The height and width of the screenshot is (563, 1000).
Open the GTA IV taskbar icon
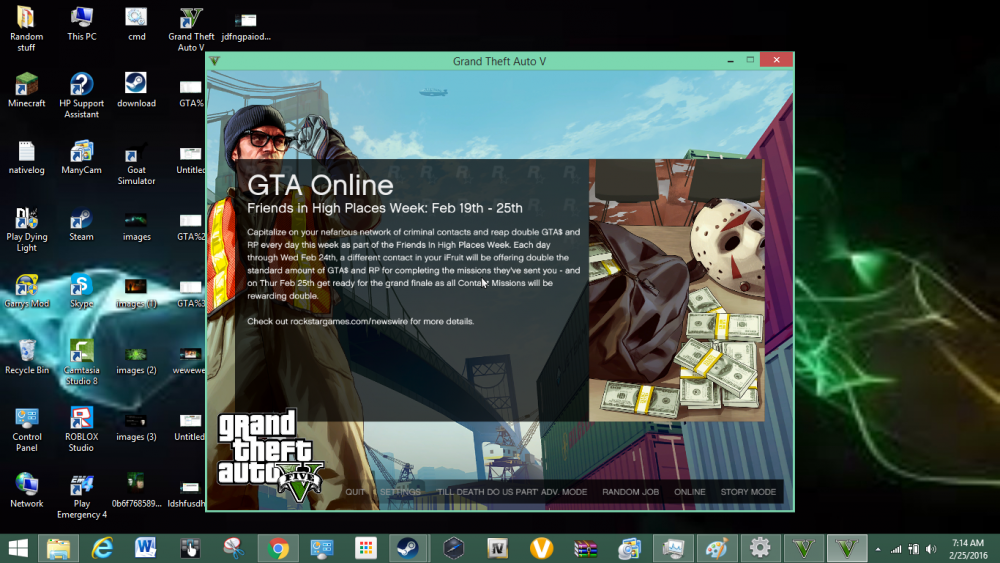click(x=497, y=548)
